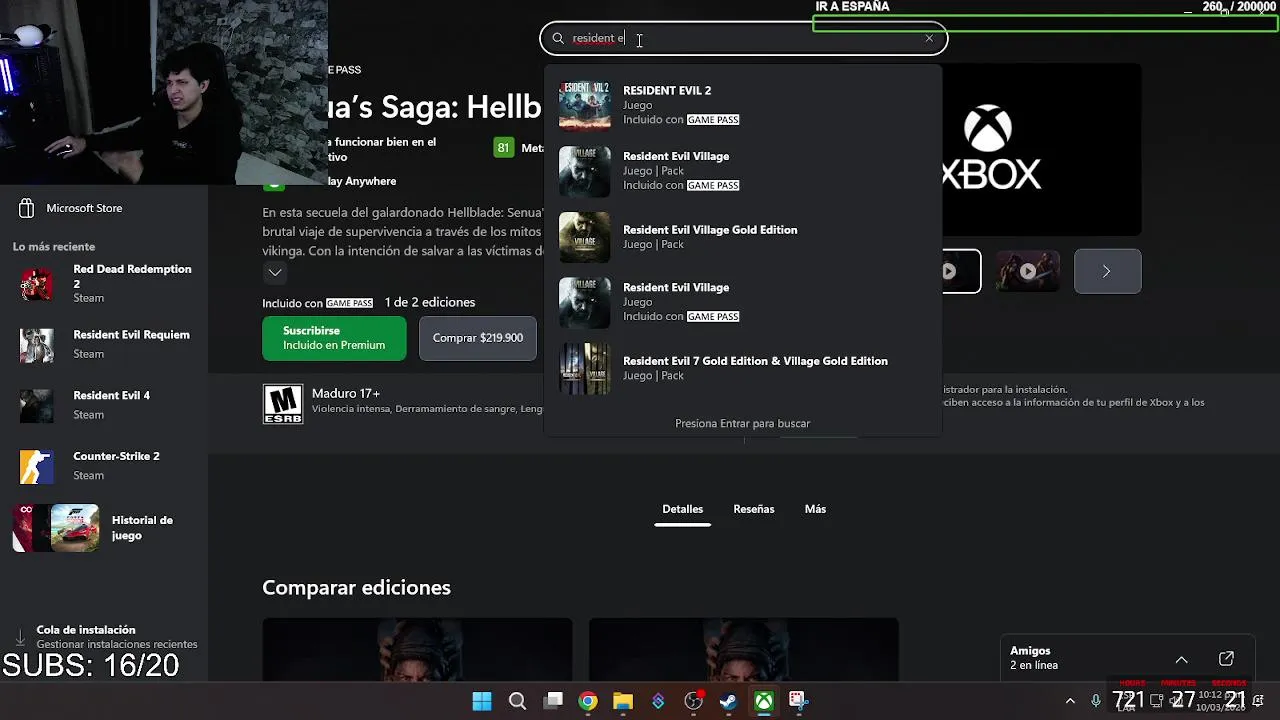Screen dimensions: 1280x720
Task: Open OBS Studio from taskbar
Action: [x=693, y=701]
